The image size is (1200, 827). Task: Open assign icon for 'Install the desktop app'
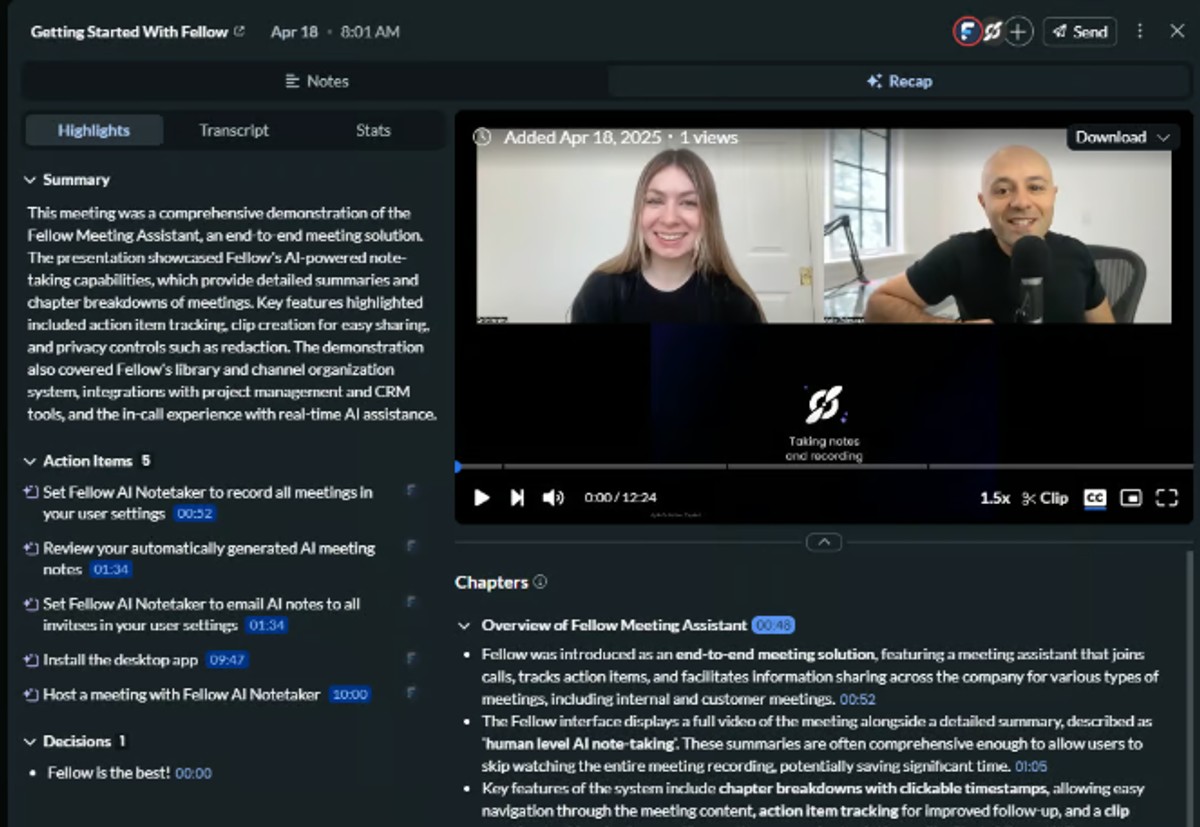(x=410, y=659)
